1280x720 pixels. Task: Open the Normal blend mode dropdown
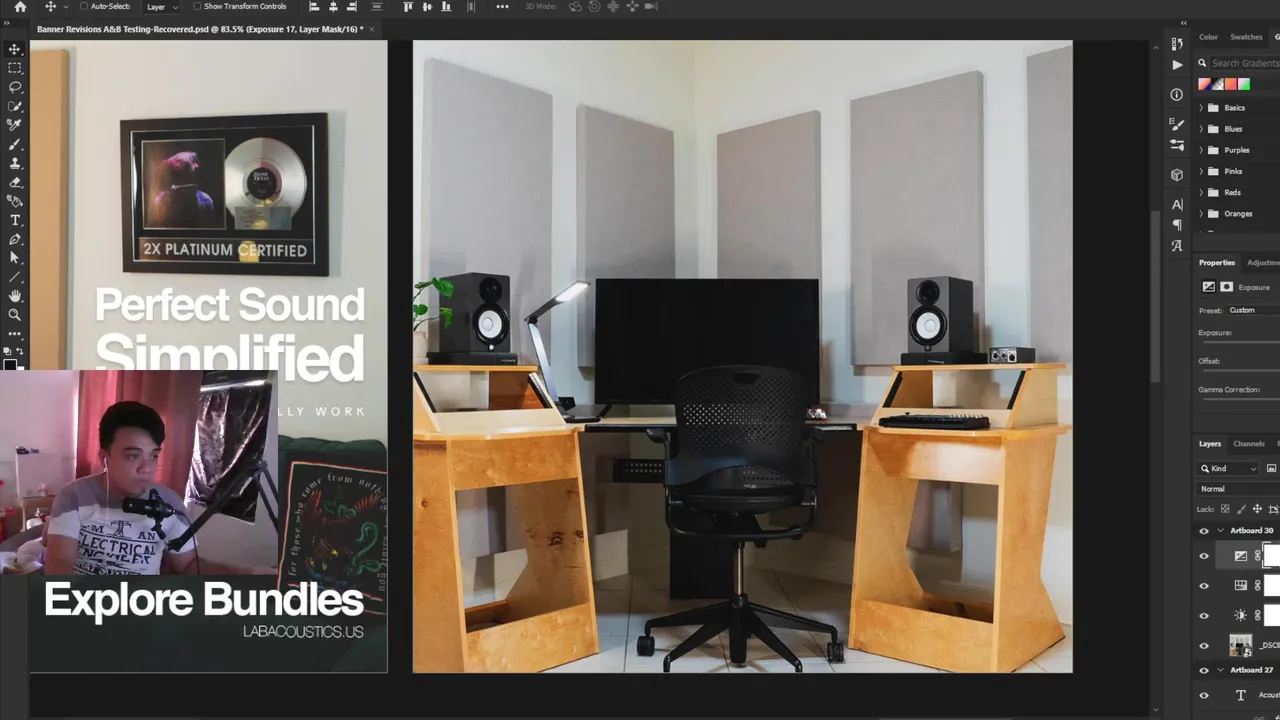[1239, 489]
